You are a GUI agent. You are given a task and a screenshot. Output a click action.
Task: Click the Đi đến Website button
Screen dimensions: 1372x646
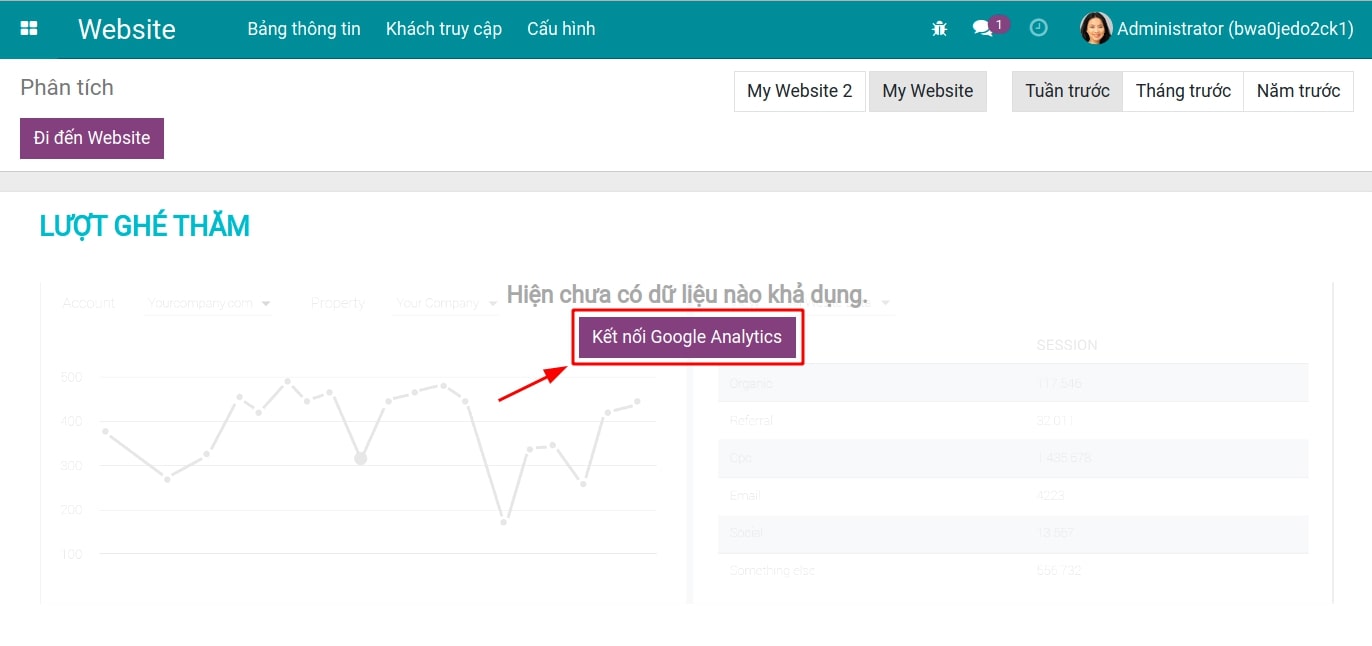(x=91, y=138)
